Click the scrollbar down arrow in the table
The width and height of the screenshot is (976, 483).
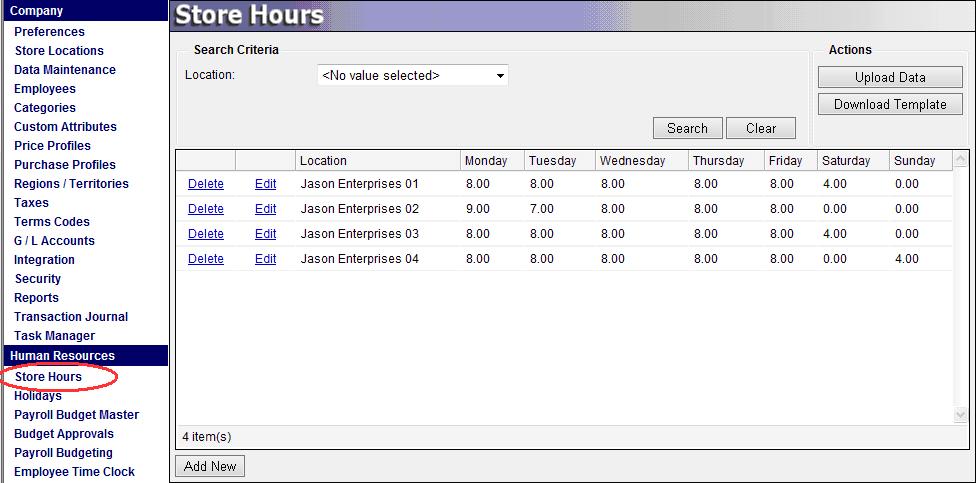(961, 414)
